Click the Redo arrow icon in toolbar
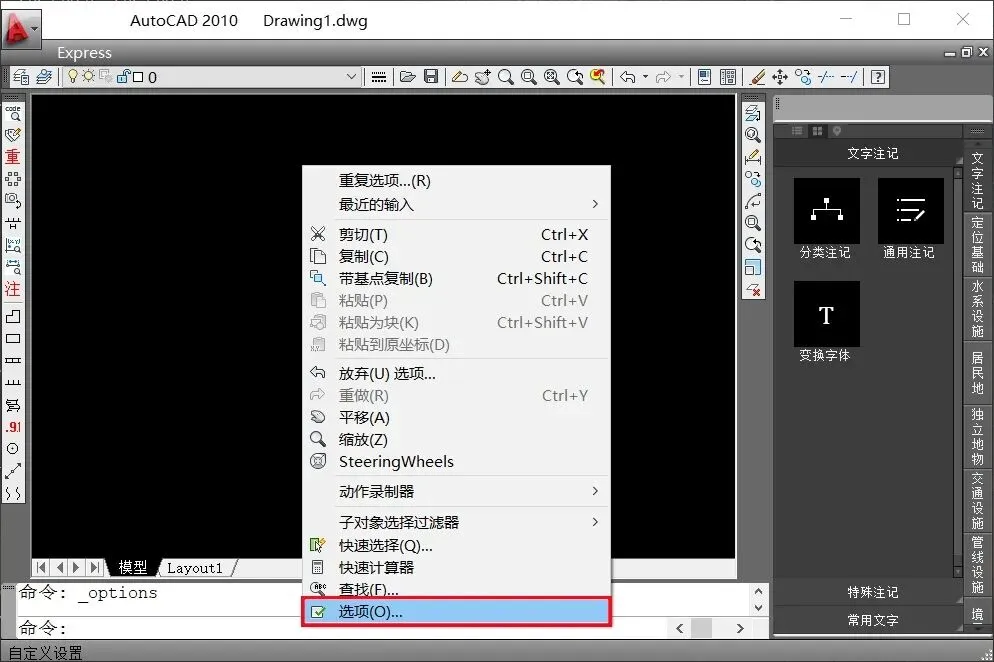994x662 pixels. pyautogui.click(x=663, y=77)
